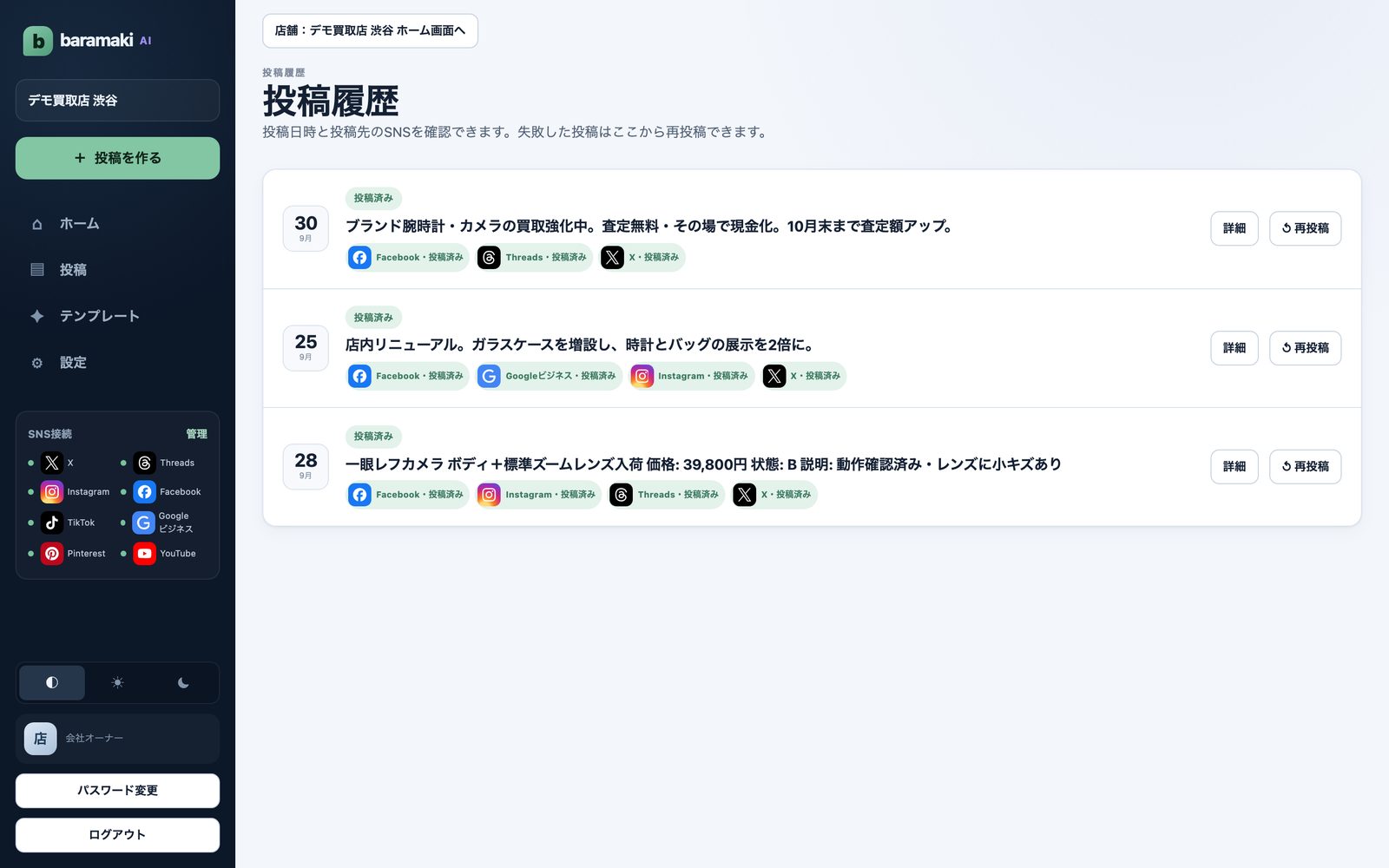Click X badge on the 30日 post

click(x=642, y=258)
